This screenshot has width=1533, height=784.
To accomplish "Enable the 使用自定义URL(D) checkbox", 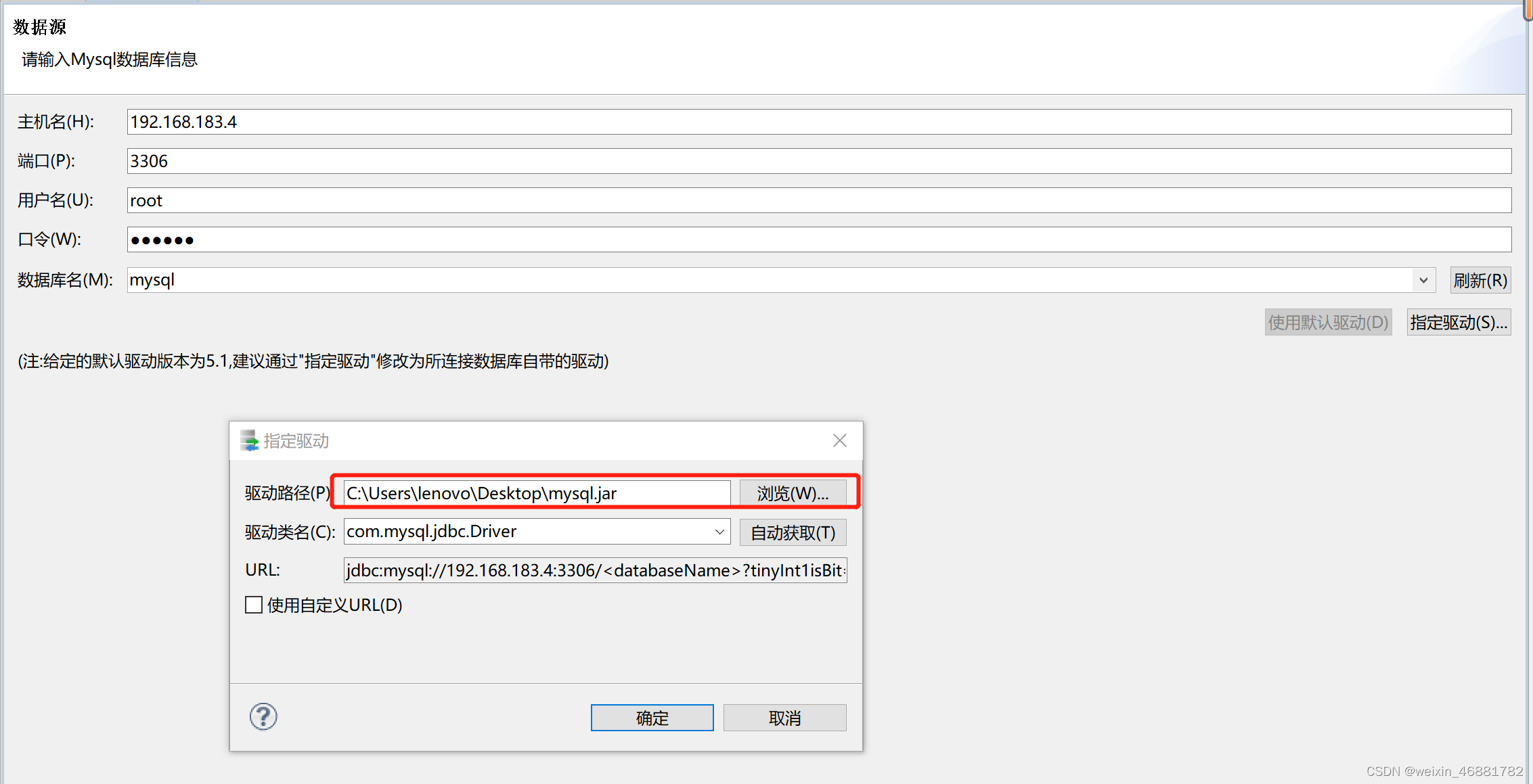I will (x=254, y=604).
